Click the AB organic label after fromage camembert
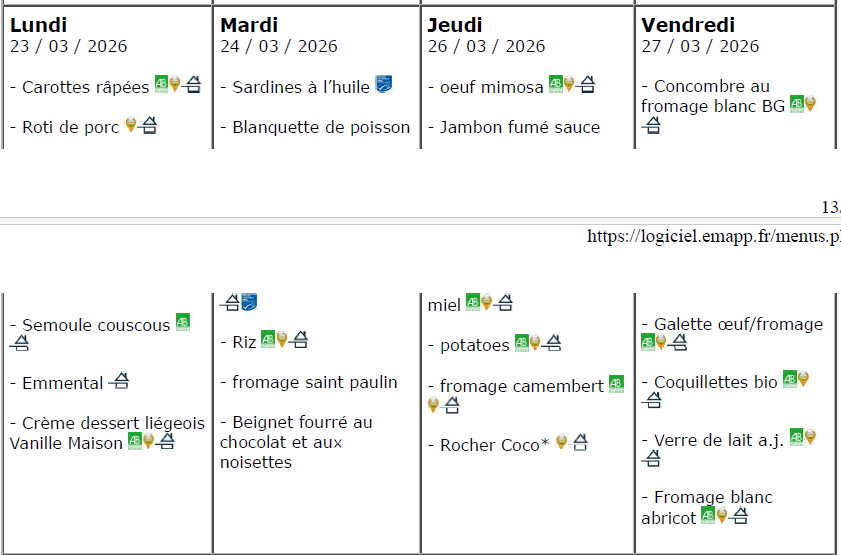 (x=616, y=383)
